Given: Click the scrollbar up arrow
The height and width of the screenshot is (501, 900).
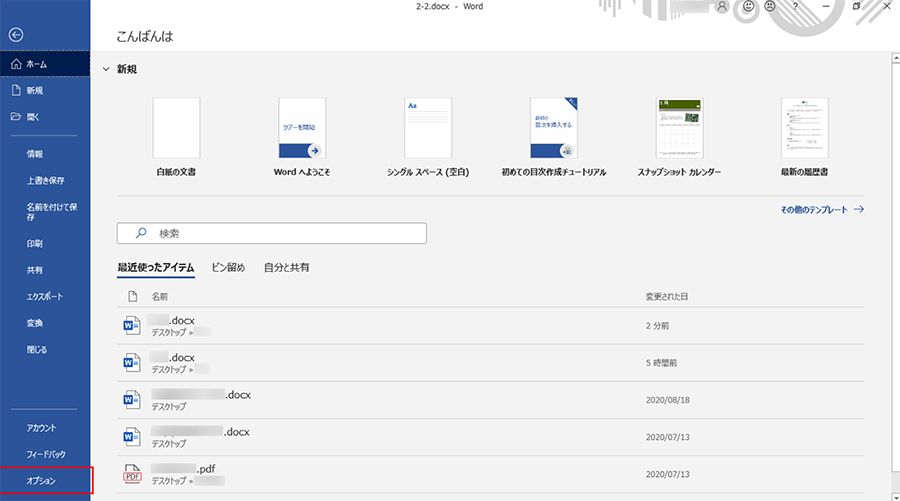Looking at the screenshot, I should (895, 58).
